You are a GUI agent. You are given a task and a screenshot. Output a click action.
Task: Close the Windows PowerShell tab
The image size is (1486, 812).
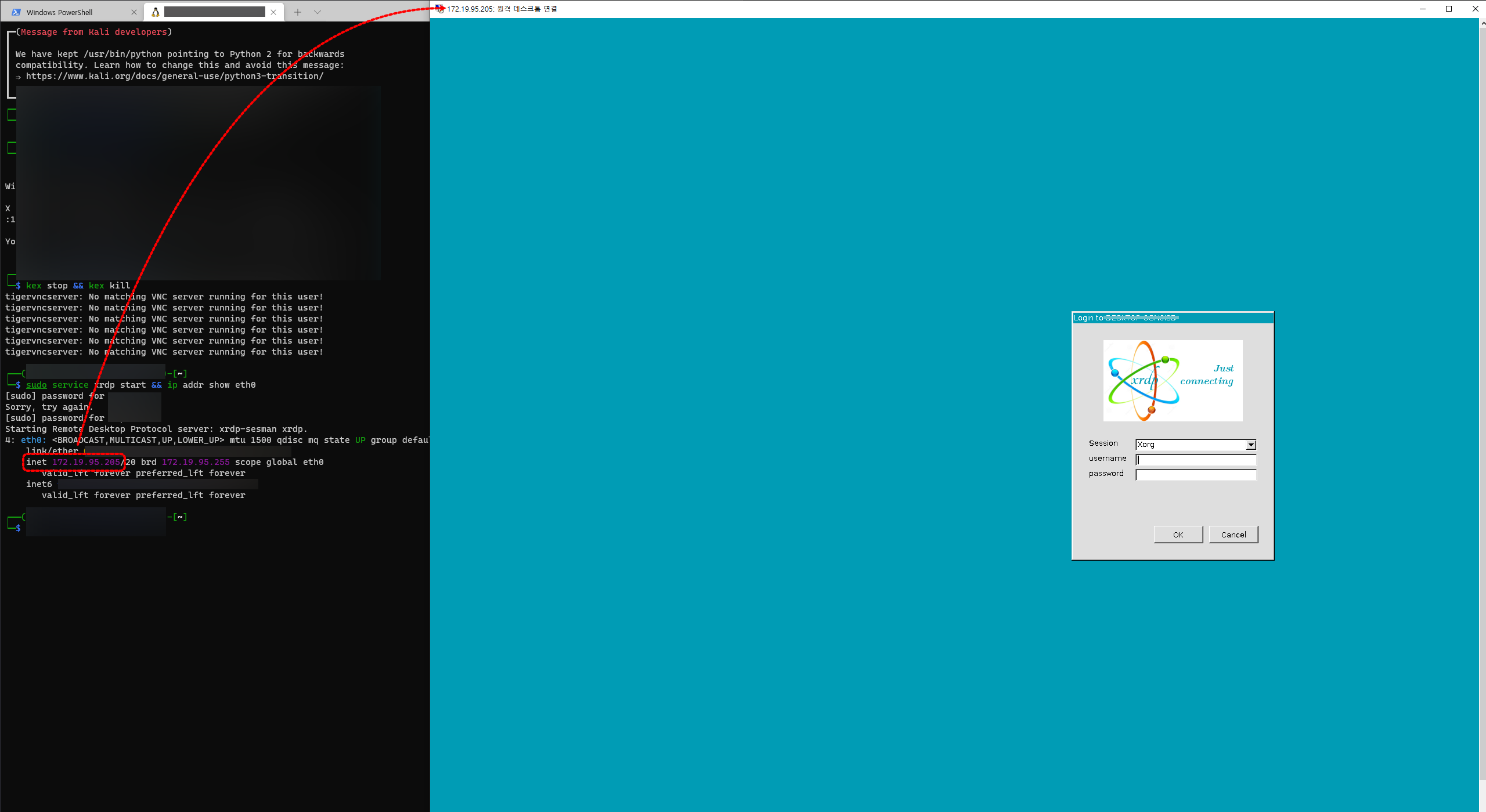coord(134,12)
